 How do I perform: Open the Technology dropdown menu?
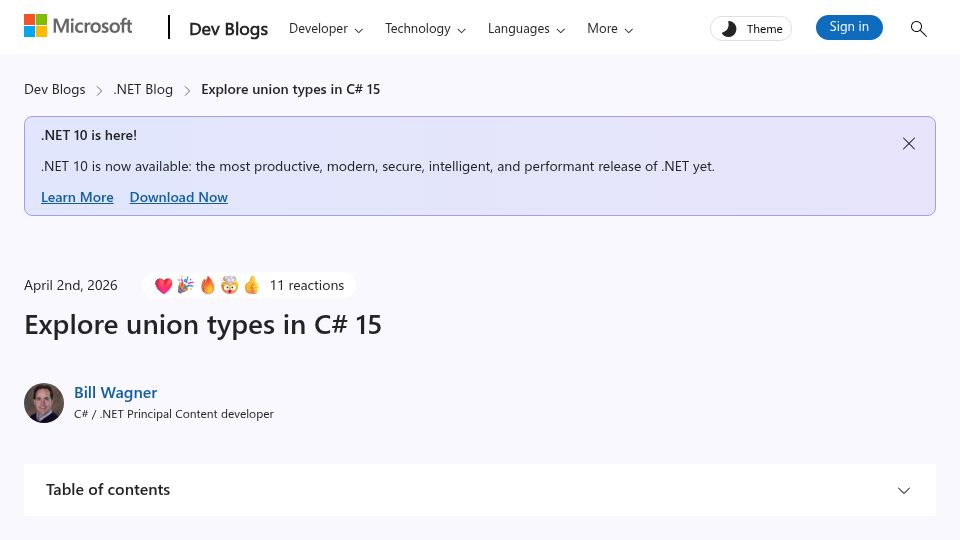coord(425,29)
